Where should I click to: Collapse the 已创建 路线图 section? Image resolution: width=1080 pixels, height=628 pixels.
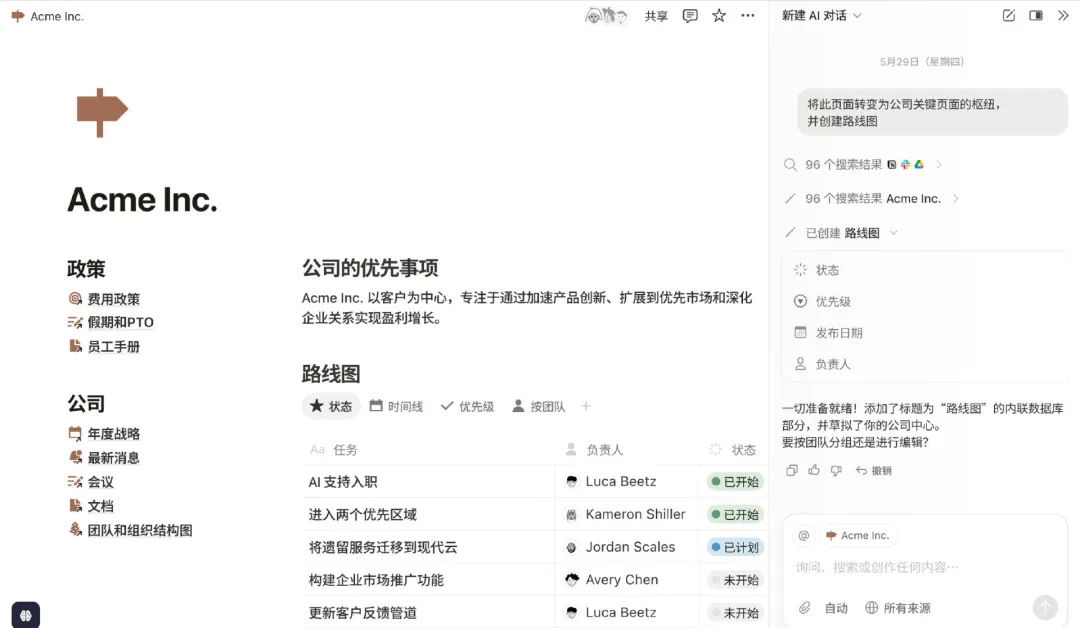point(842,233)
